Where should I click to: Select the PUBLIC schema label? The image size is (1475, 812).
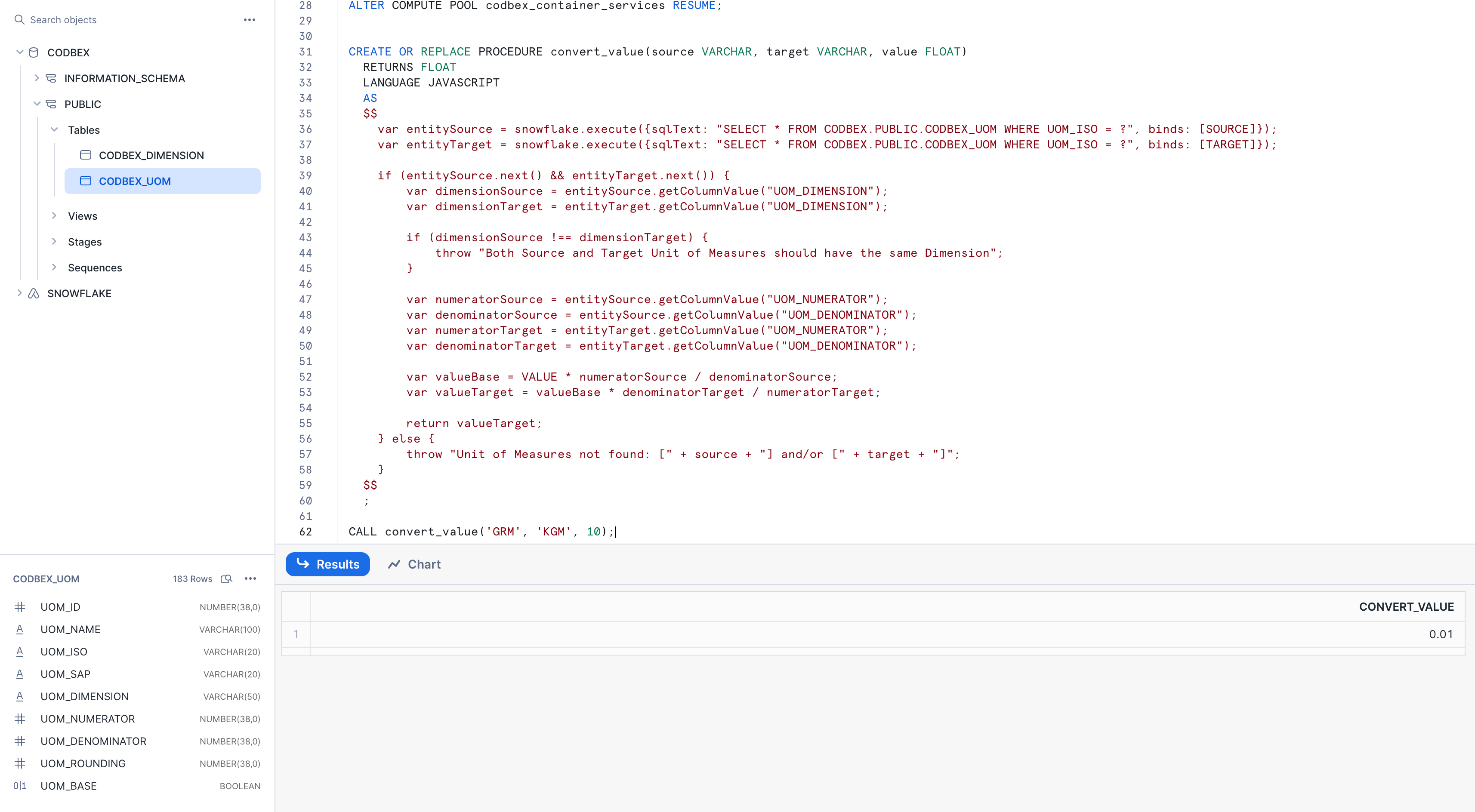tap(83, 104)
